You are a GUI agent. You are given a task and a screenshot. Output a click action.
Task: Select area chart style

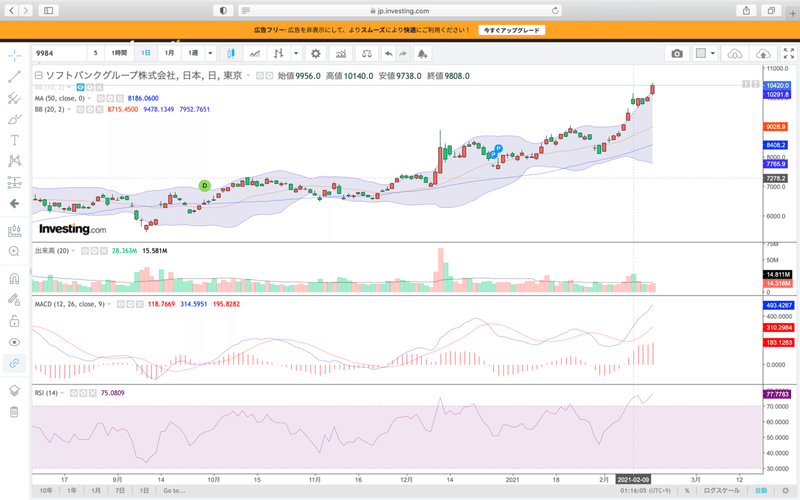[x=255, y=53]
